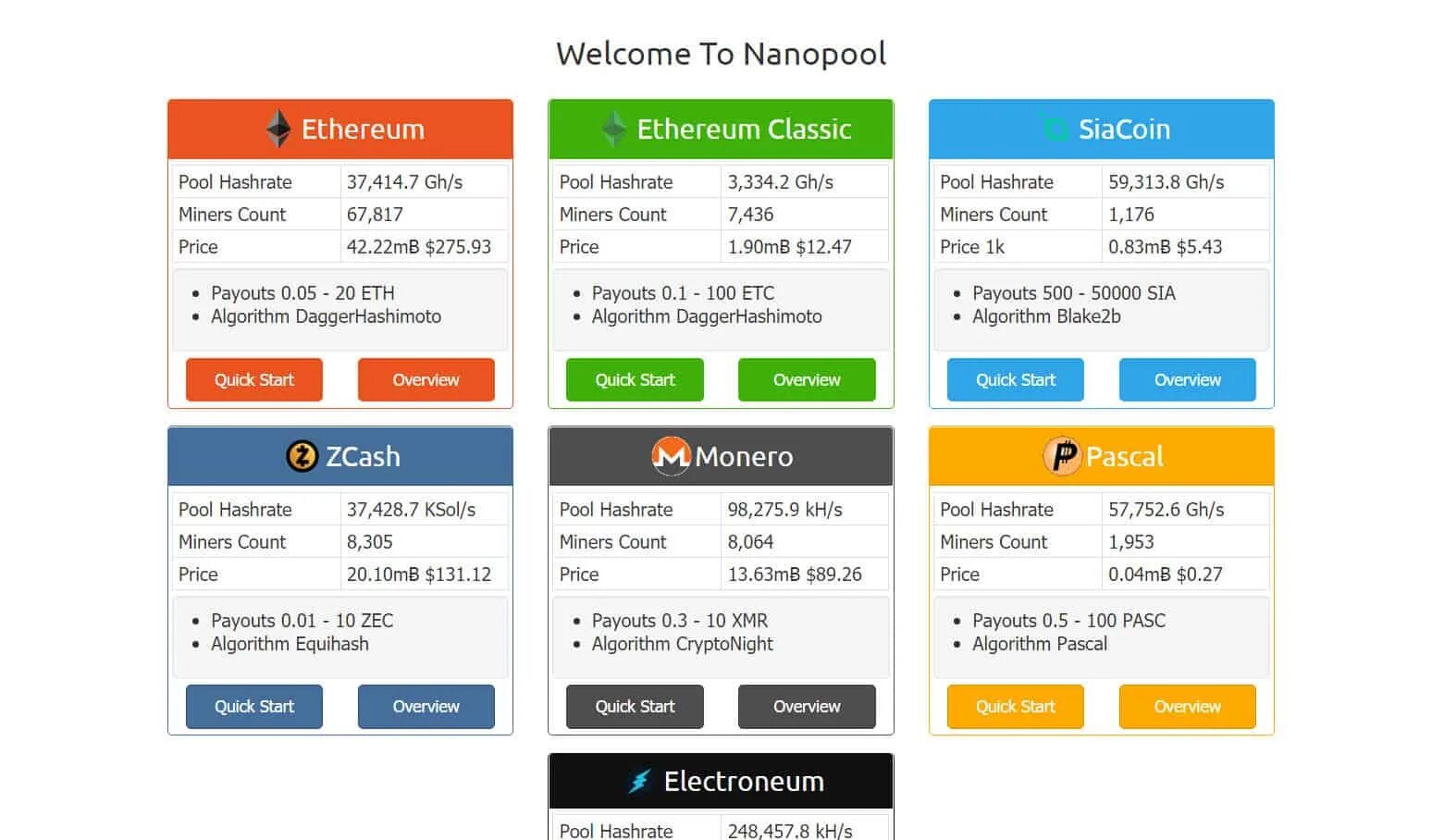Open ZCash Quick Start
Image resolution: width=1432 pixels, height=840 pixels.
253,707
